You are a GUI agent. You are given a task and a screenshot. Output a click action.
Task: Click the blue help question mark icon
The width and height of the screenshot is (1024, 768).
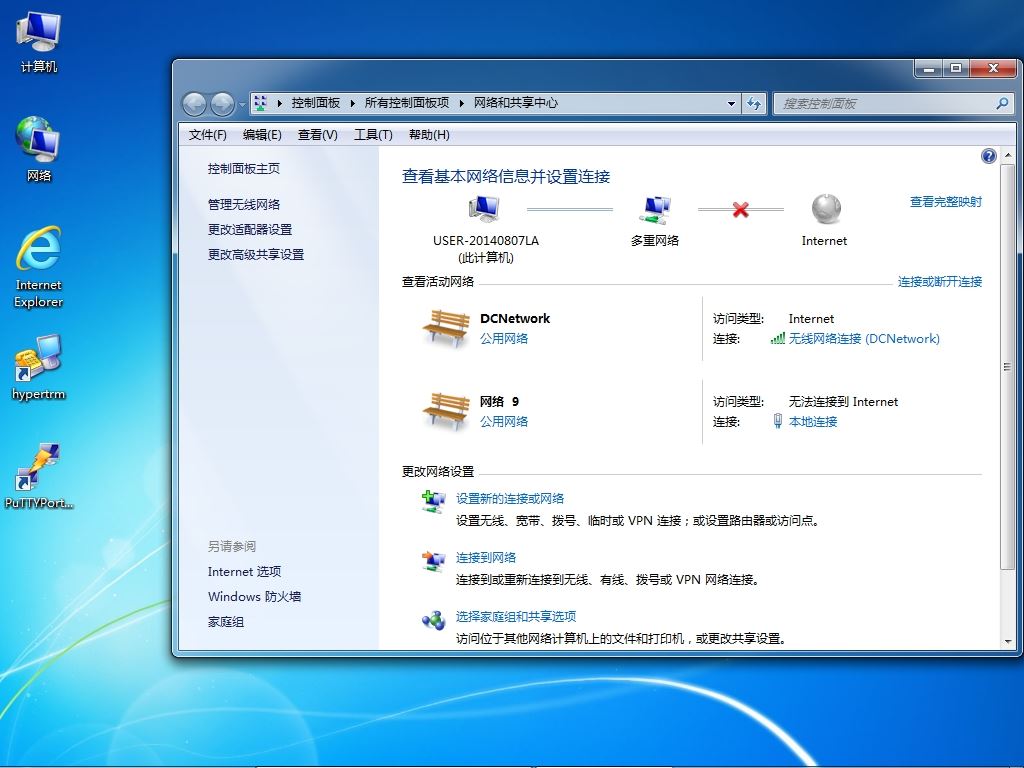click(988, 155)
